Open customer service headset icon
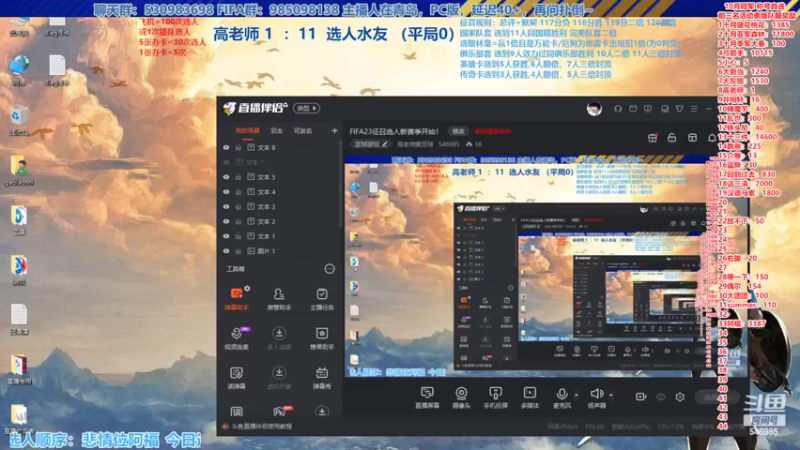 pyautogui.click(x=618, y=109)
